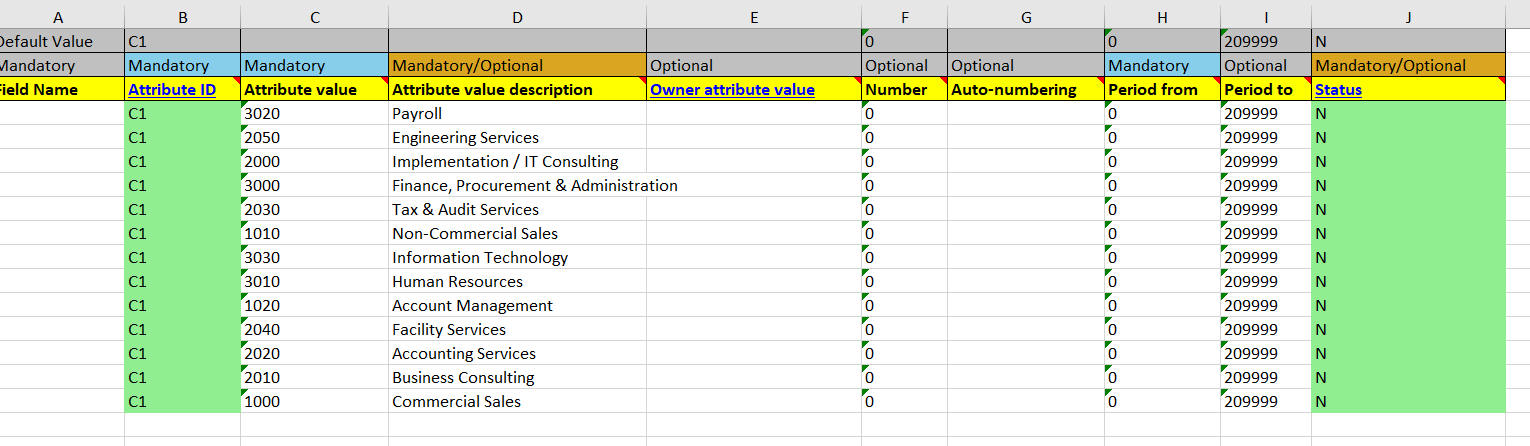Select Status N in Commercial Sales row
Viewport: 1530px width, 446px height.
pyautogui.click(x=1408, y=401)
